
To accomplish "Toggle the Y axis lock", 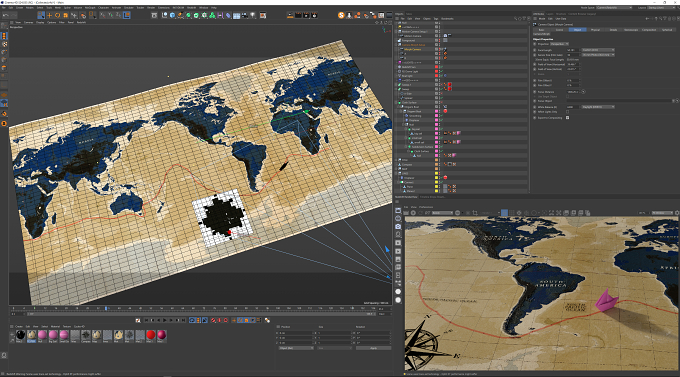I will 111,15.
